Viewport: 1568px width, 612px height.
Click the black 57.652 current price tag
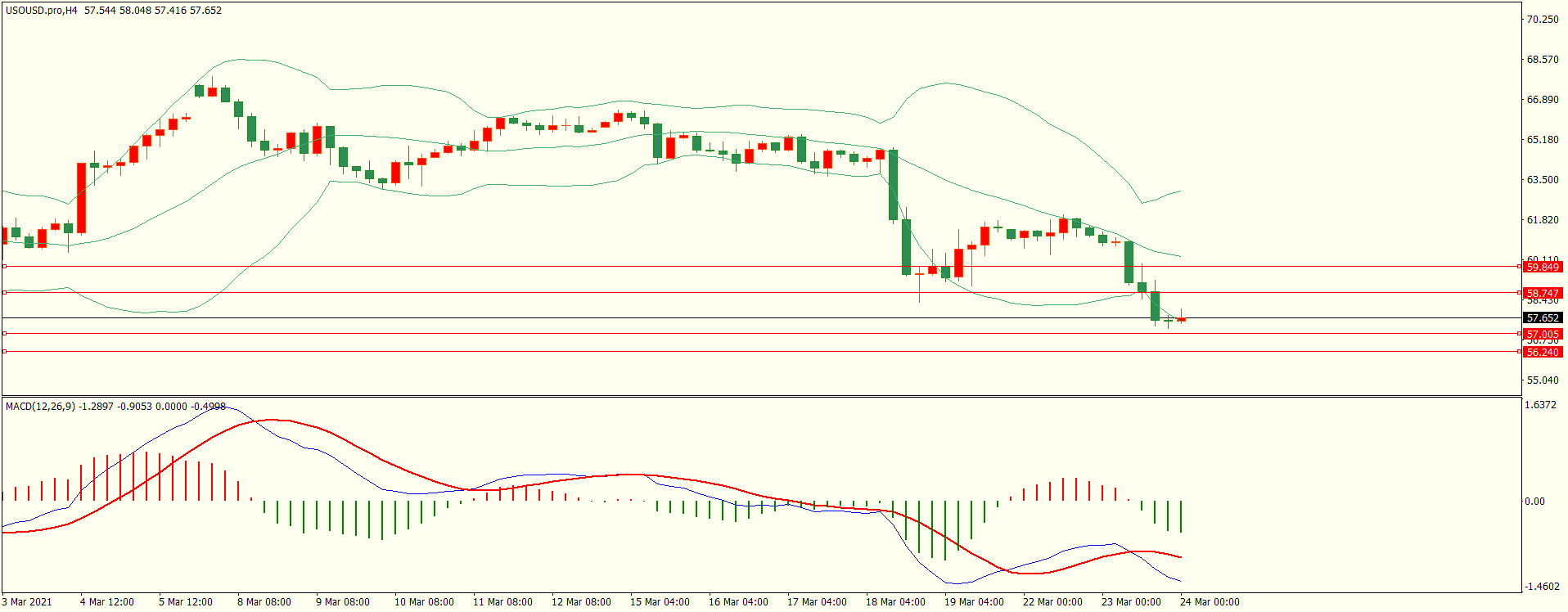tap(1542, 318)
